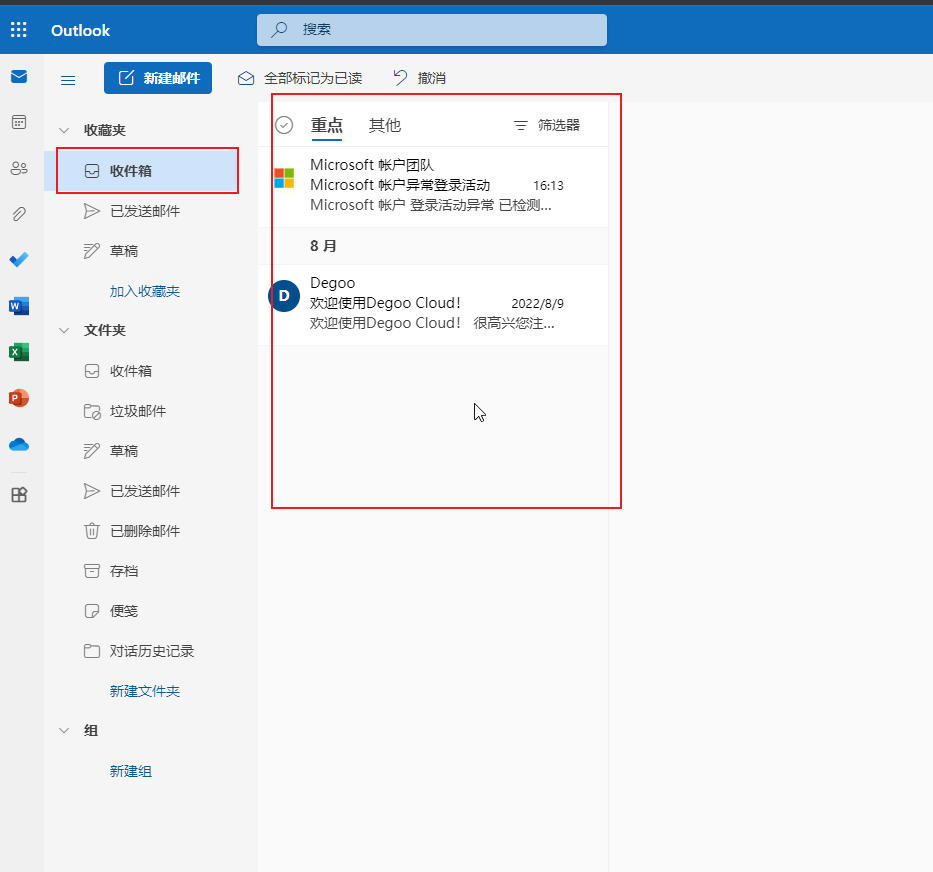The height and width of the screenshot is (872, 933).
Task: Click the 加入收藏夹 link
Action: (x=145, y=291)
